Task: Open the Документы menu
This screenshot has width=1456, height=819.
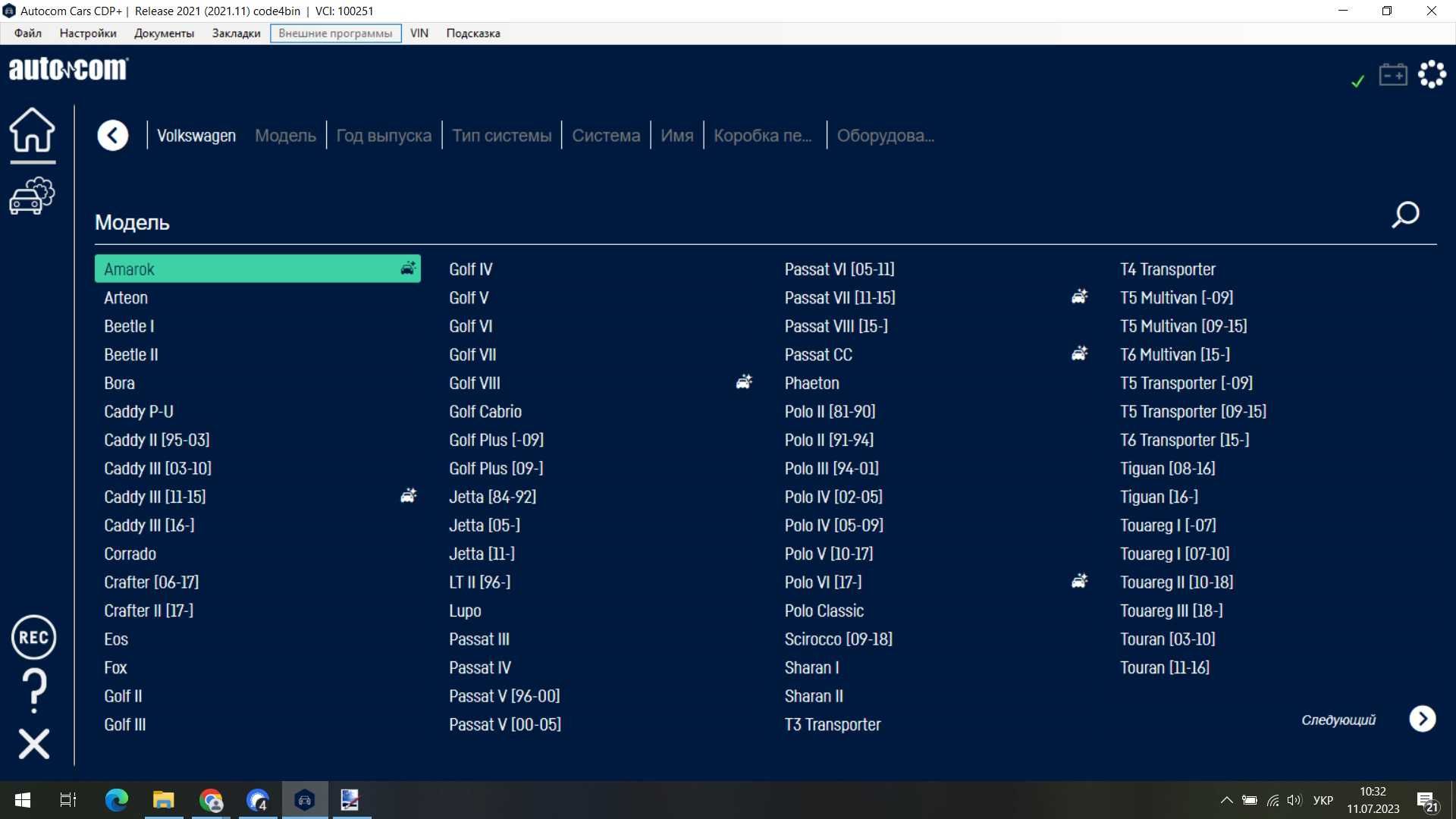Action: (164, 33)
